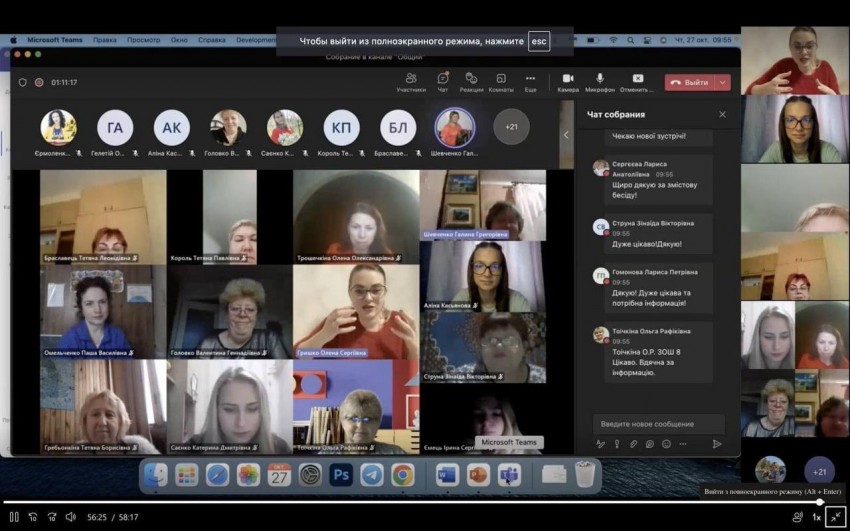Seek on the video progress bar
The image size is (850, 531).
pos(425,502)
